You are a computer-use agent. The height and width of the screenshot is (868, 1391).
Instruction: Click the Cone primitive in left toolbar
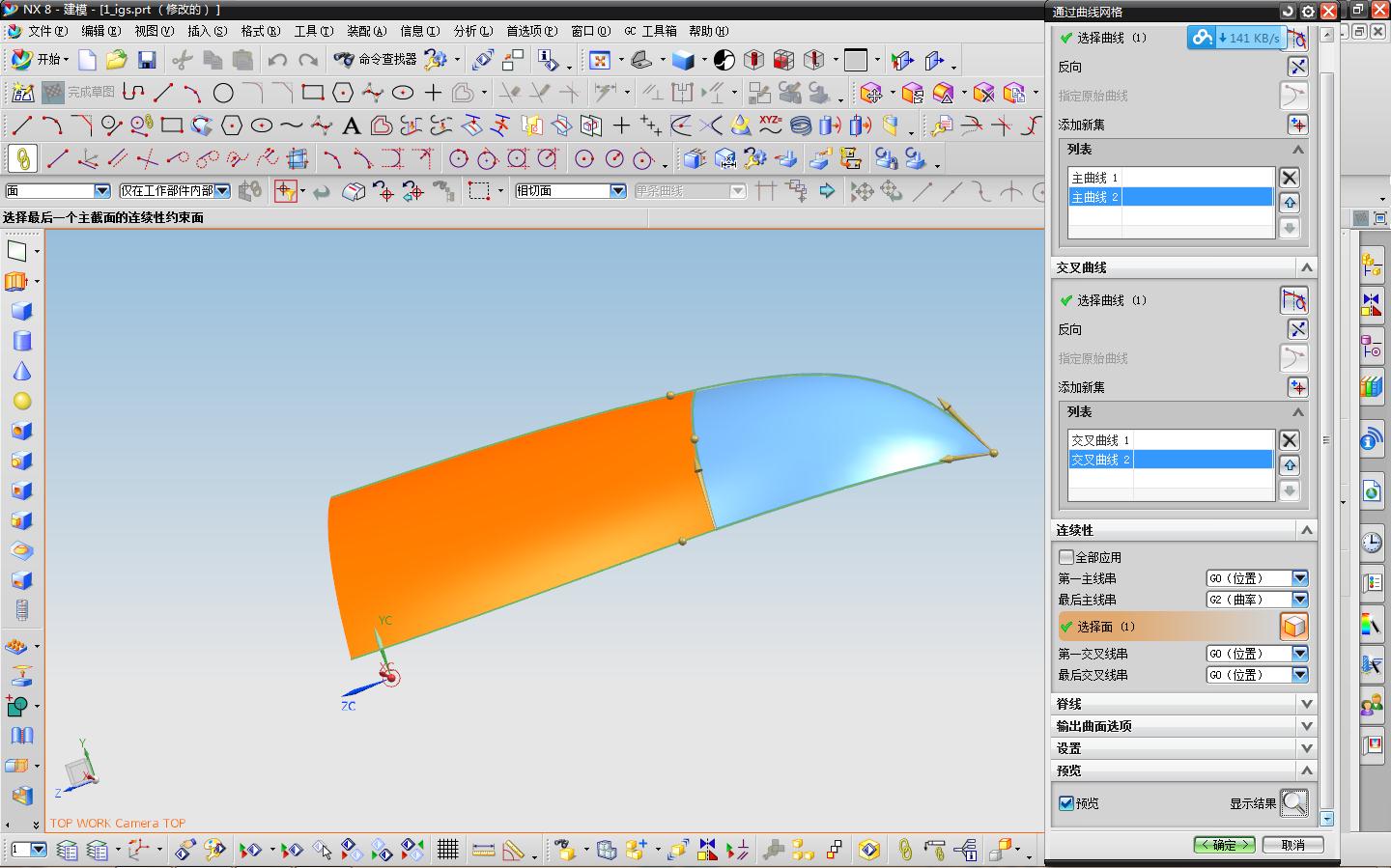pos(21,371)
